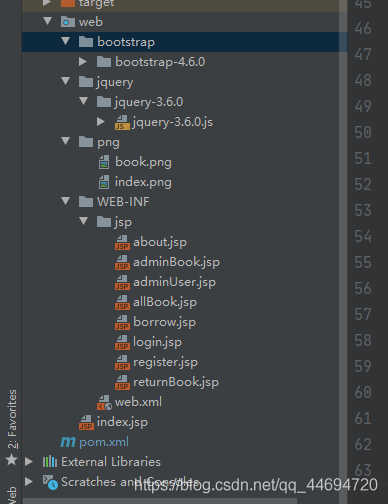The height and width of the screenshot is (504, 388).
Task: Select borrow.jsp file name
Action: (x=164, y=322)
